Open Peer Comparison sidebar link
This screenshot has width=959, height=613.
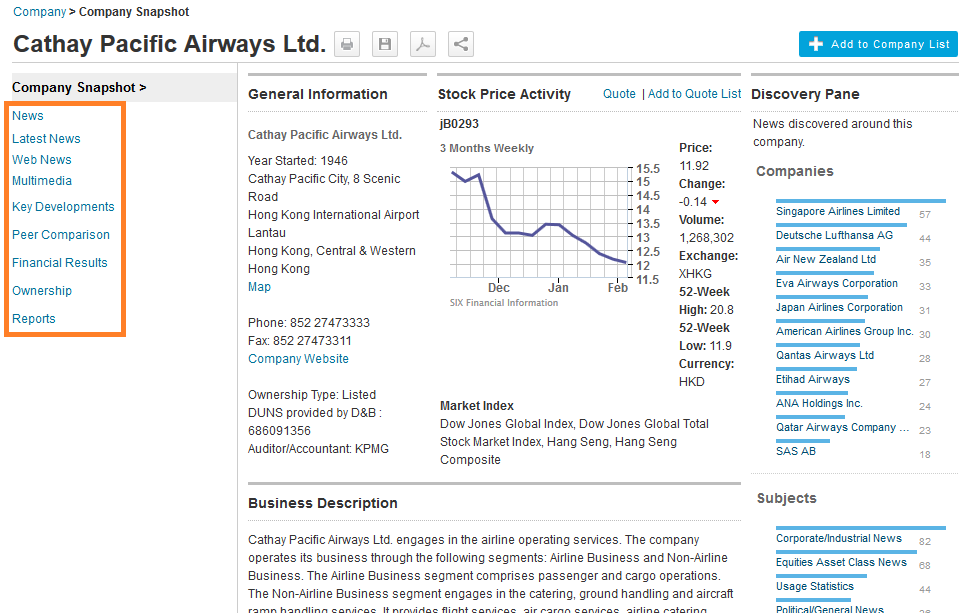point(61,235)
